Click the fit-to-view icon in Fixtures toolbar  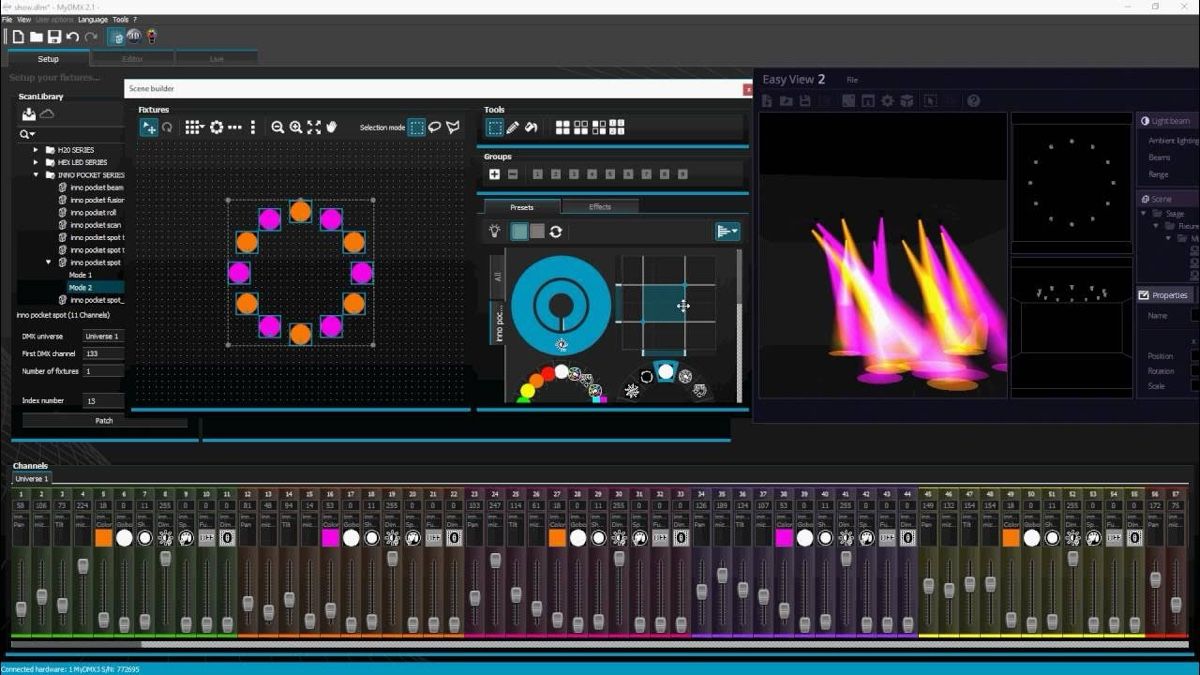[314, 127]
